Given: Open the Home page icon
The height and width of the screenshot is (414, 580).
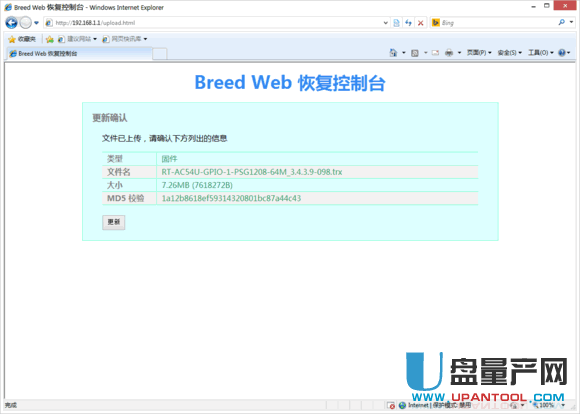Looking at the screenshot, I should 393,53.
